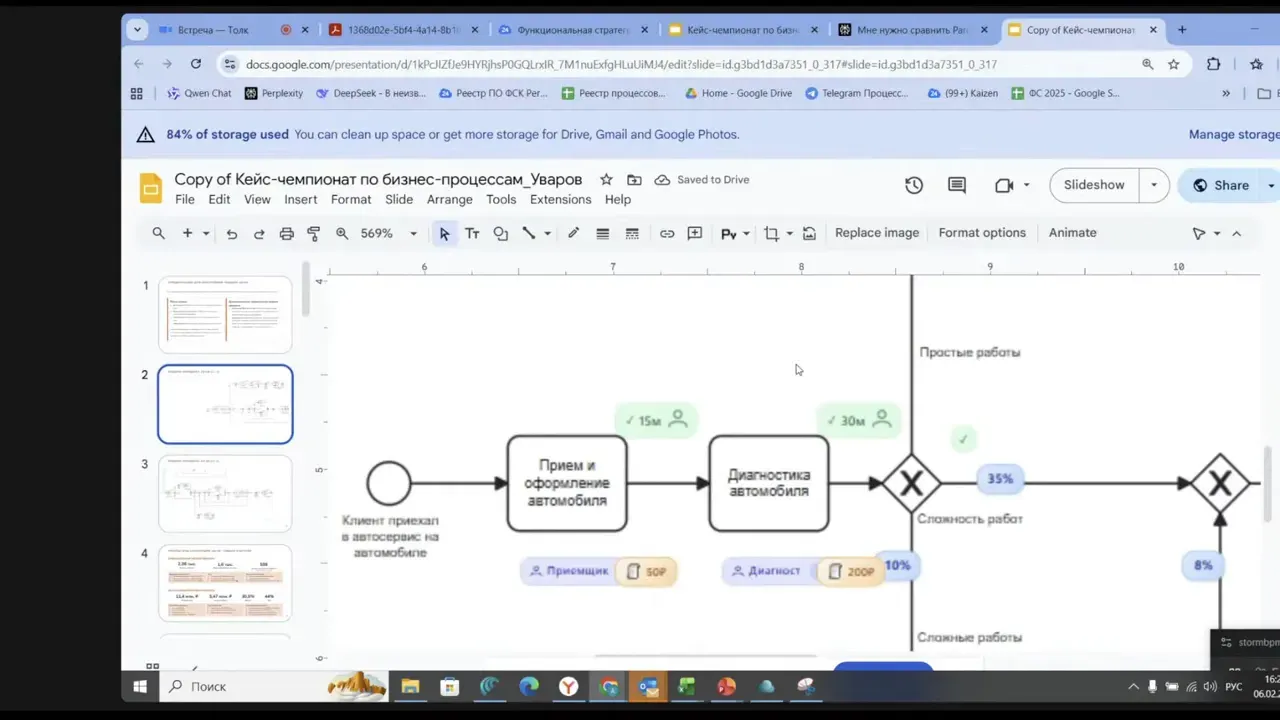The height and width of the screenshot is (720, 1280).
Task: Select the Paint format roller tool
Action: [x=314, y=233]
